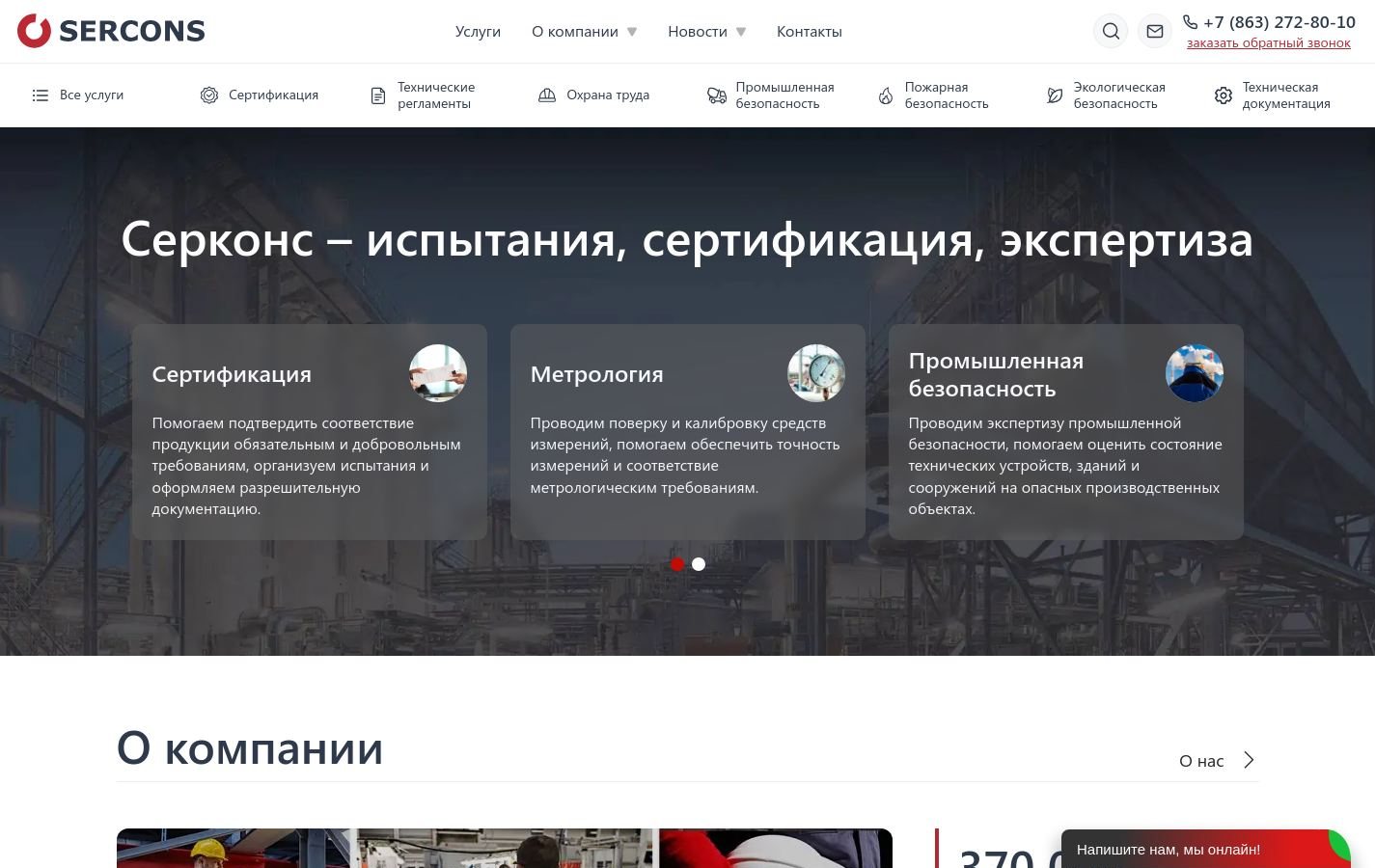Click the round Промышленная безопасность card image
The height and width of the screenshot is (868, 1375).
pos(1195,373)
